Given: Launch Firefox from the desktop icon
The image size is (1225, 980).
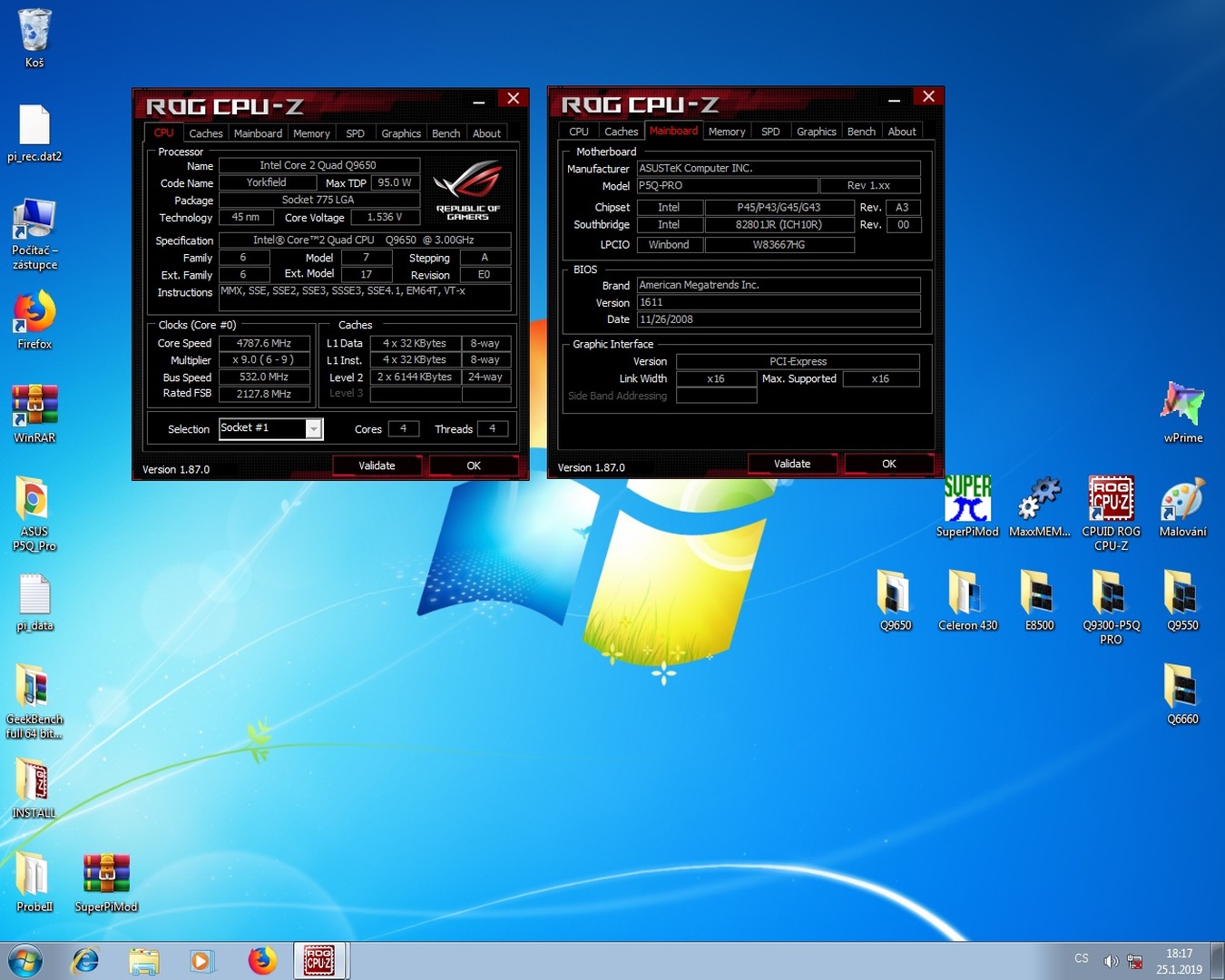Looking at the screenshot, I should click(x=34, y=319).
